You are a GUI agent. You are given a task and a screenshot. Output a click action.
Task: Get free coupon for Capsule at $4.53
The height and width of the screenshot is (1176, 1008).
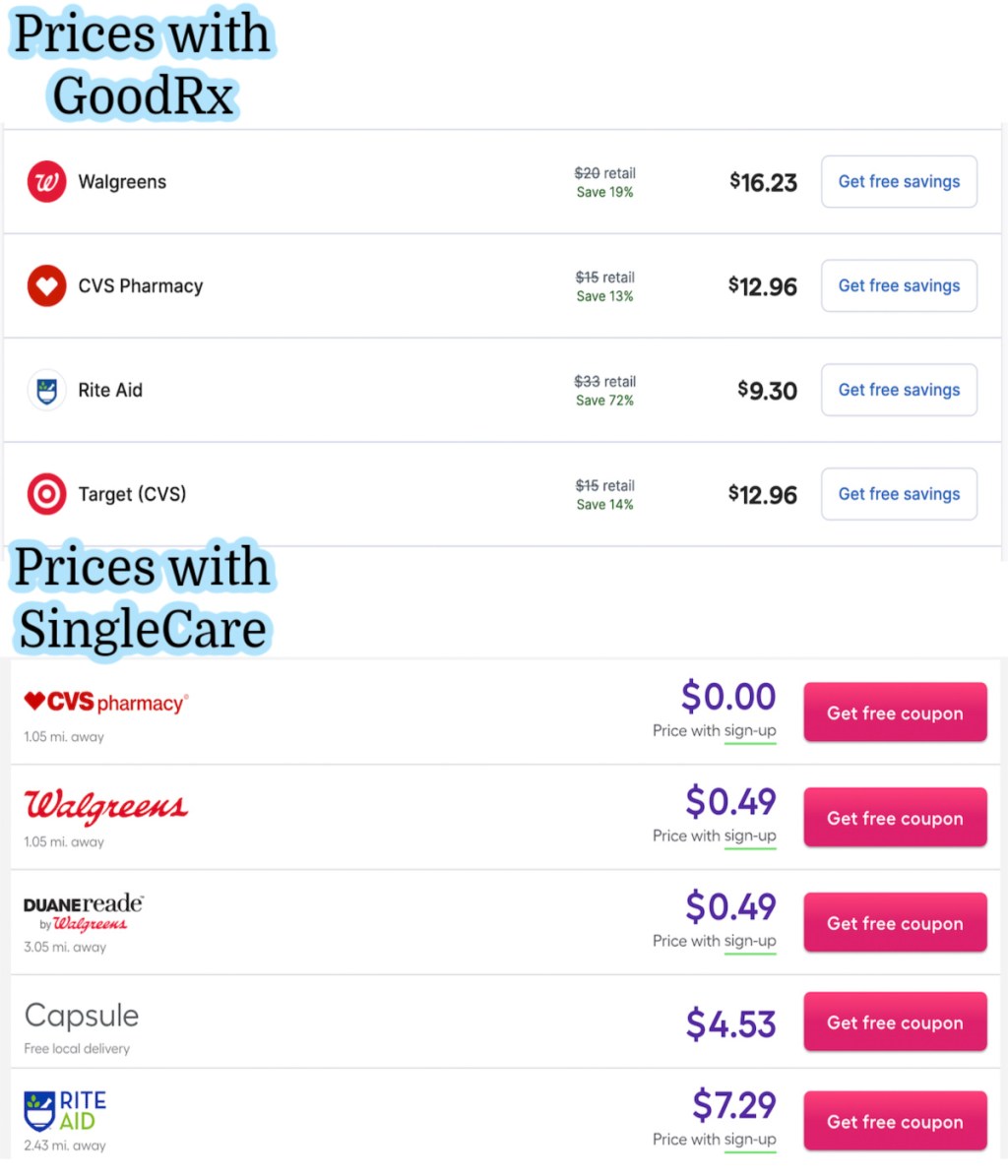pyautogui.click(x=895, y=1022)
